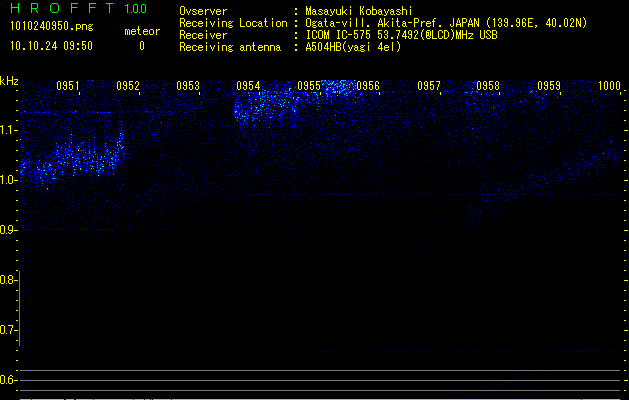This screenshot has width=629, height=400.
Task: Click the Receiving Location label
Action: (233, 23)
